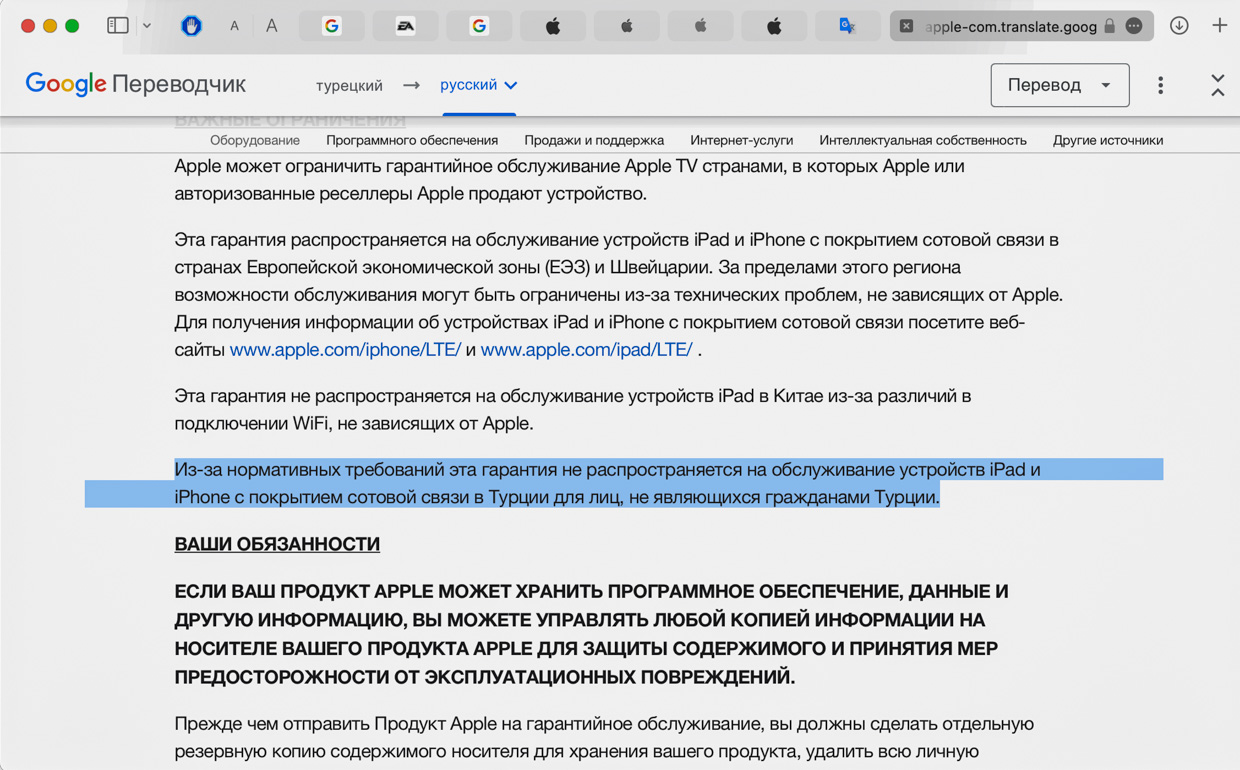Screen dimensions: 1240x770
Task: Follow the www.apple.com/iphone/LTE/ link
Action: (345, 350)
